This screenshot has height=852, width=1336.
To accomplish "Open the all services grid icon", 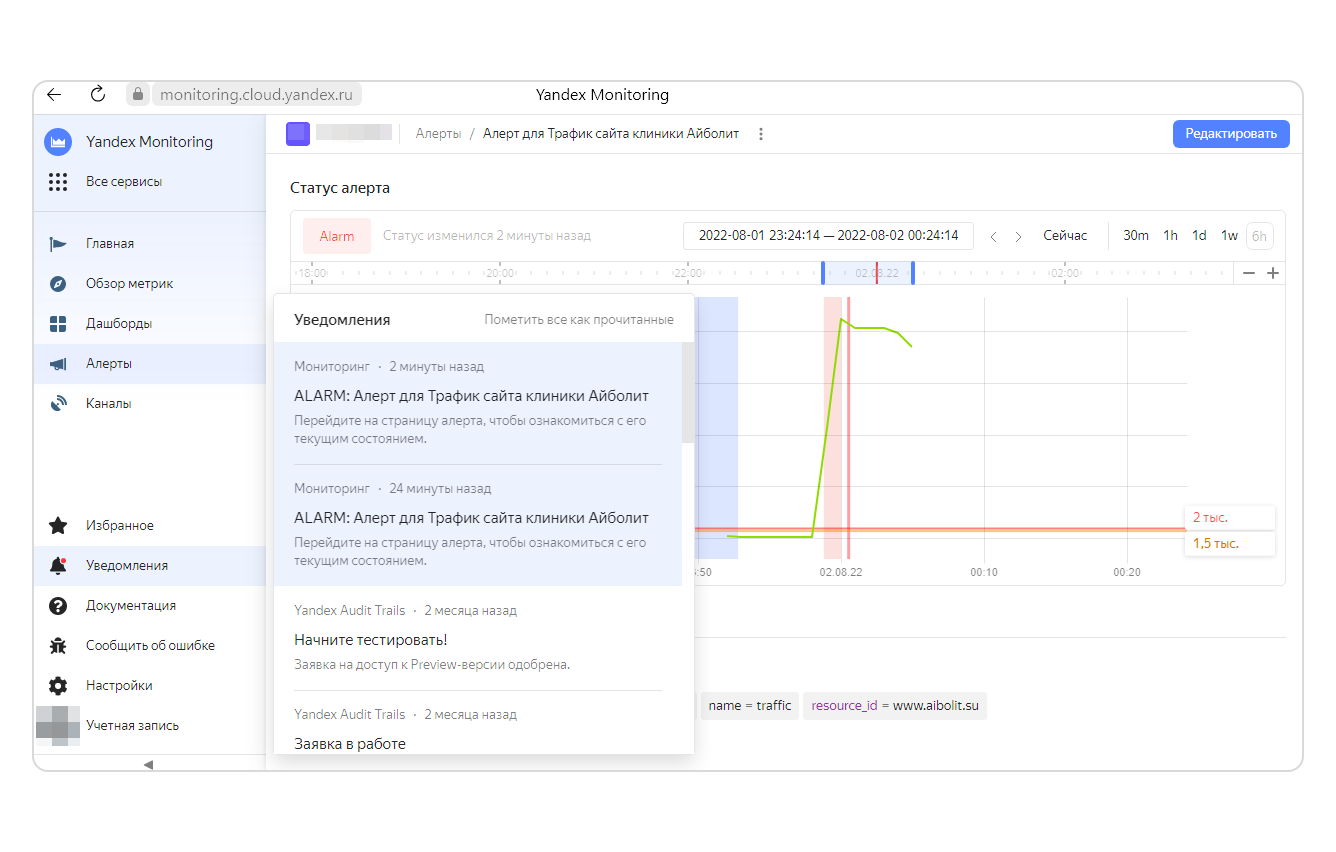I will 58,182.
